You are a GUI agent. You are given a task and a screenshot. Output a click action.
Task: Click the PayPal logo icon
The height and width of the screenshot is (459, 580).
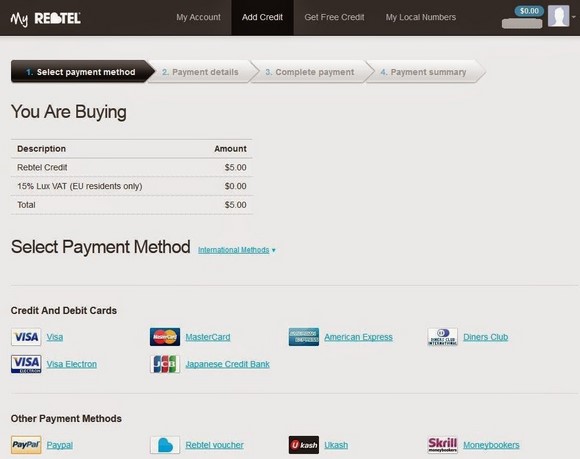pyautogui.click(x=26, y=445)
